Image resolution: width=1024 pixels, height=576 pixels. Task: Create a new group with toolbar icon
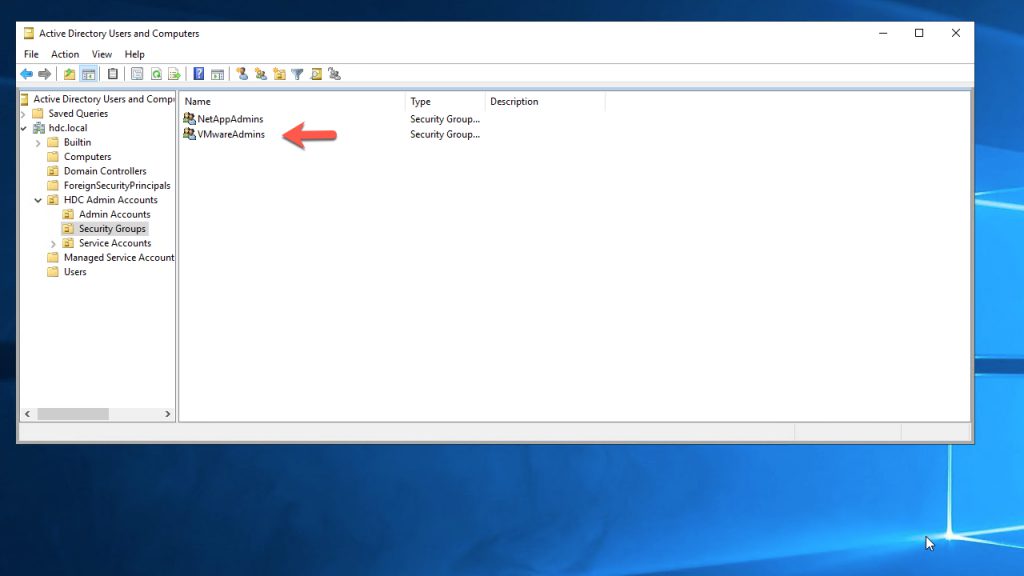tap(261, 74)
